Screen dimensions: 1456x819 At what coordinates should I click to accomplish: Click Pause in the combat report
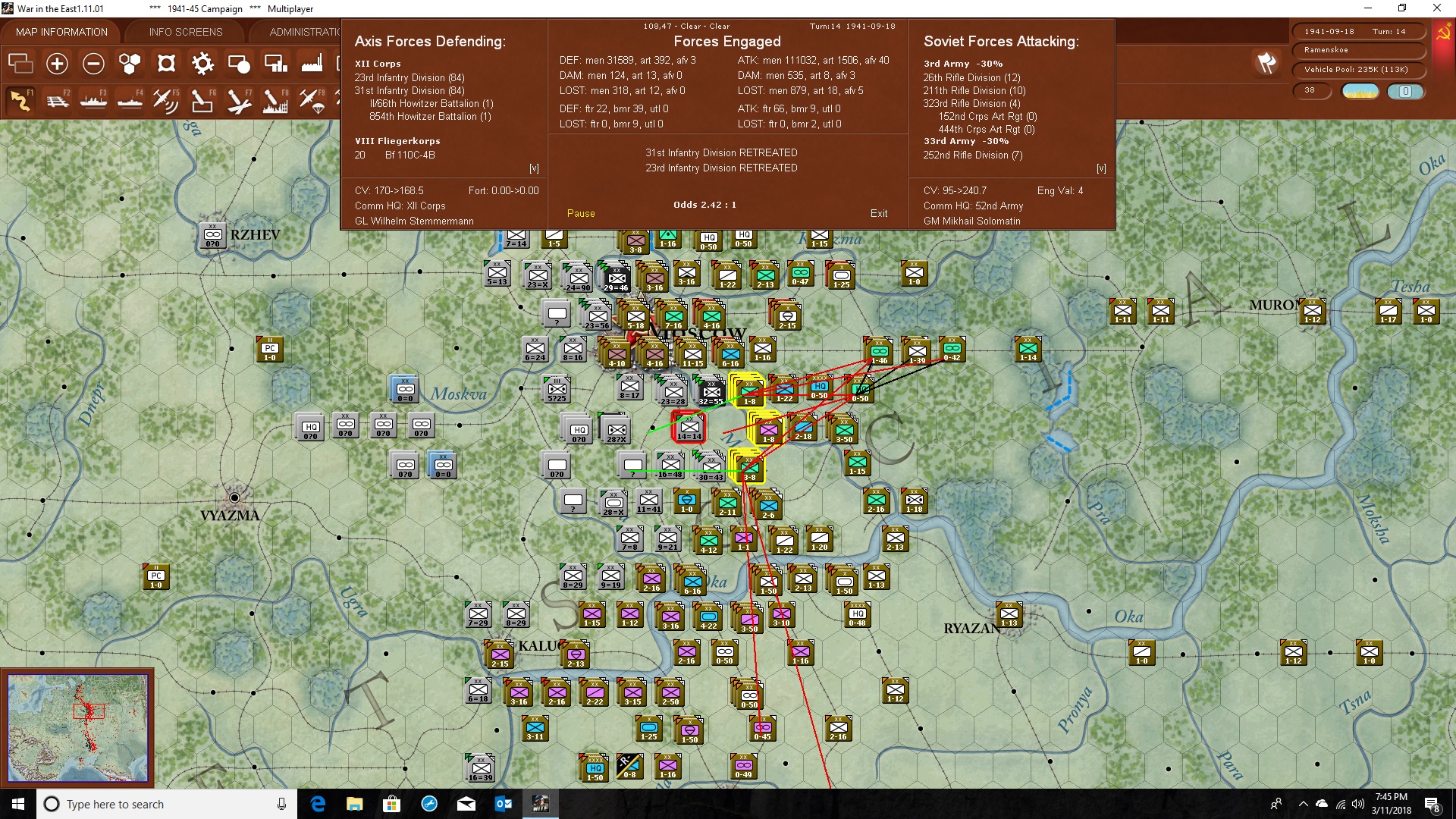click(581, 214)
